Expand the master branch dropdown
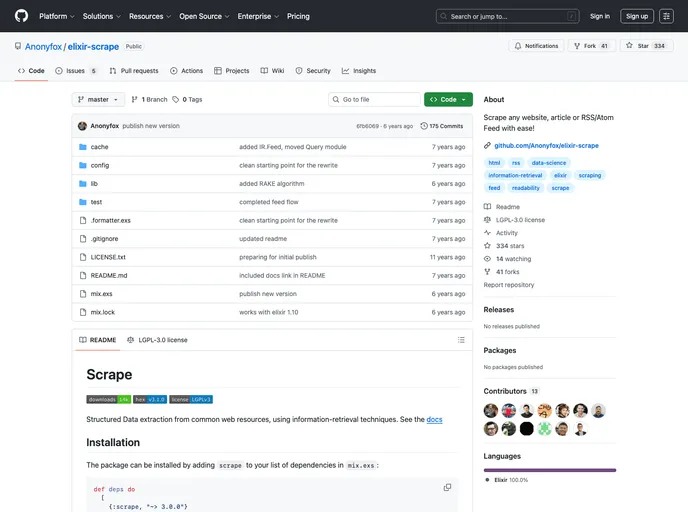The height and width of the screenshot is (512, 688). [x=99, y=100]
